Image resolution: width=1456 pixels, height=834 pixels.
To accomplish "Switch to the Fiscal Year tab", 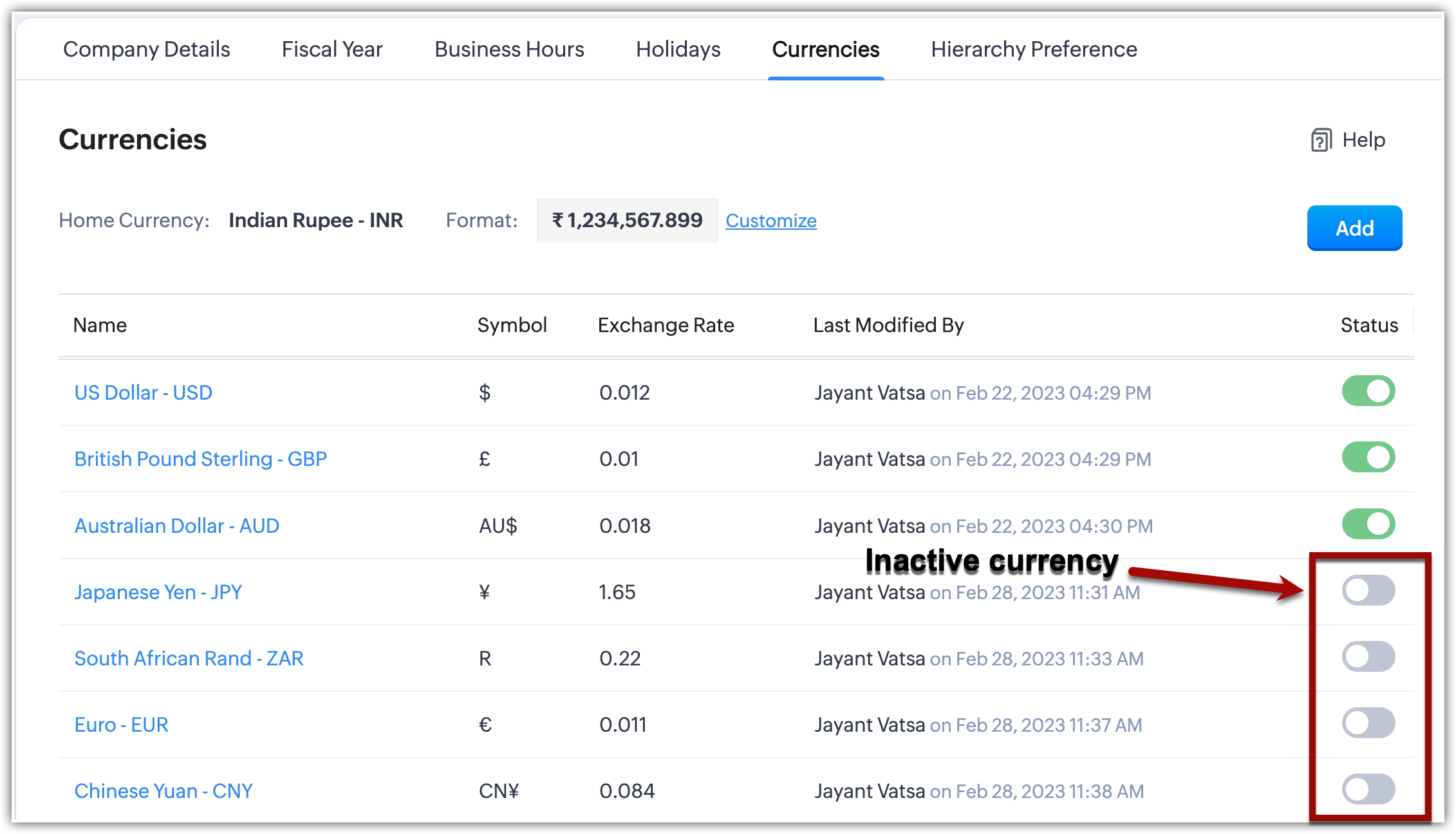I will 332,50.
